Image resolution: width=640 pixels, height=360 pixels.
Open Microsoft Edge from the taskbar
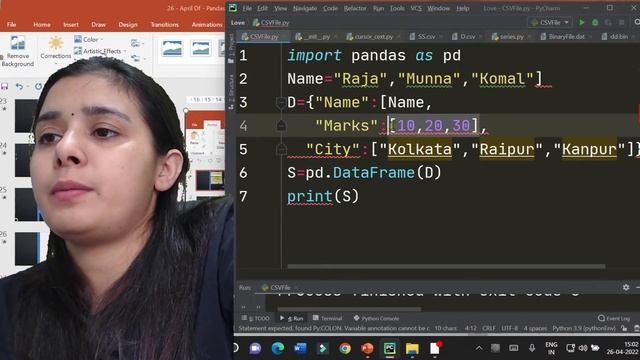[x=278, y=348]
